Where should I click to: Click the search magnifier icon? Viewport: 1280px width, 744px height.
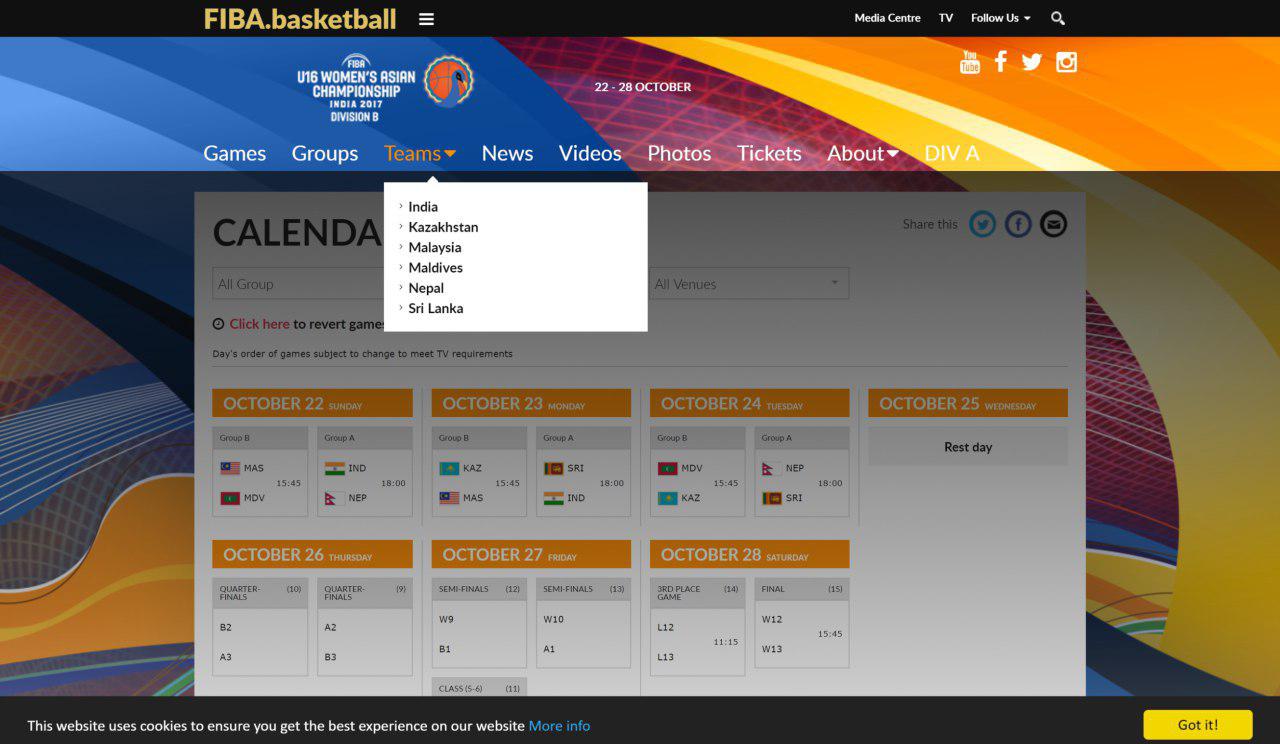click(x=1058, y=18)
